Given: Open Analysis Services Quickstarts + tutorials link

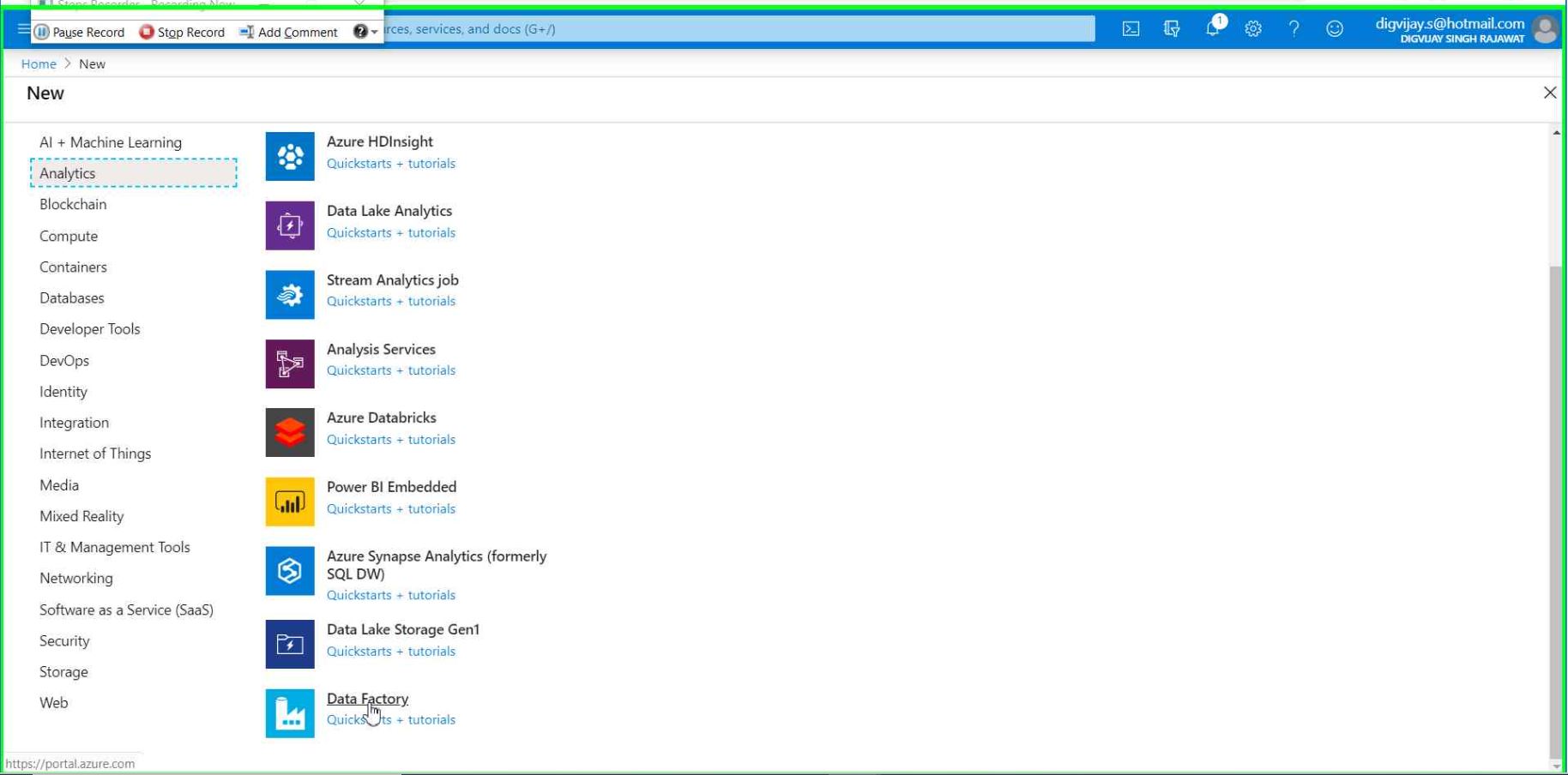Looking at the screenshot, I should point(391,370).
